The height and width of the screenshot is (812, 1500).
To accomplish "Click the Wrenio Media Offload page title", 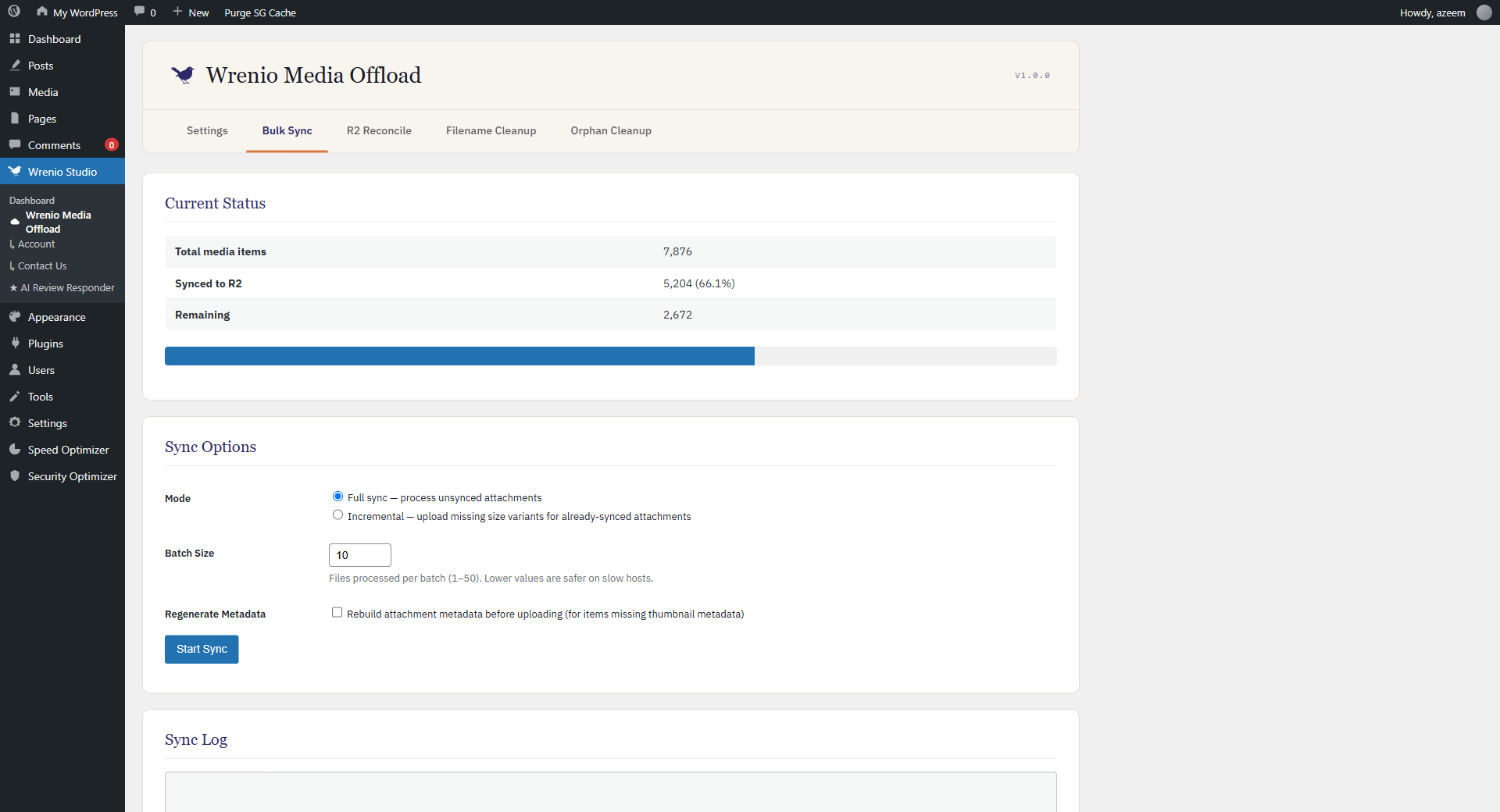I will tap(313, 75).
